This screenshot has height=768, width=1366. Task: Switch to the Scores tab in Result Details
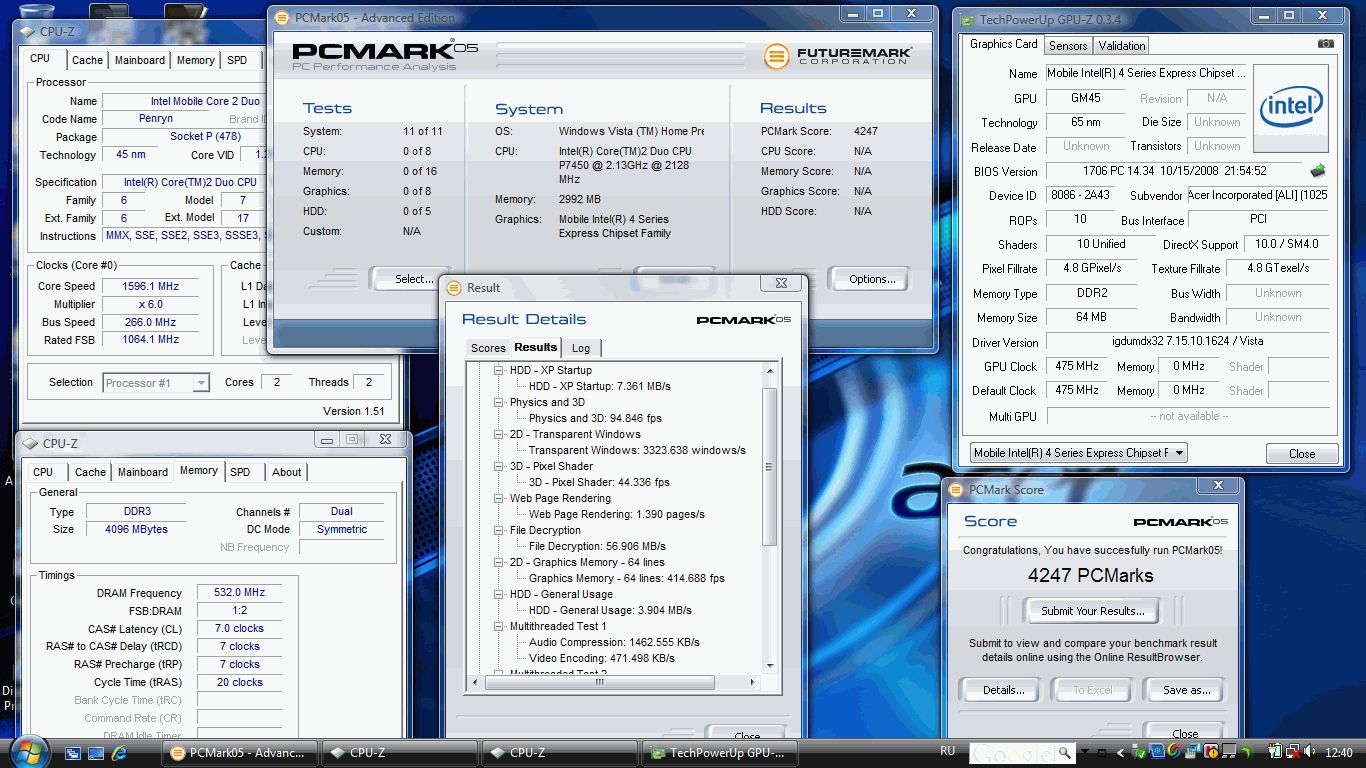point(488,348)
